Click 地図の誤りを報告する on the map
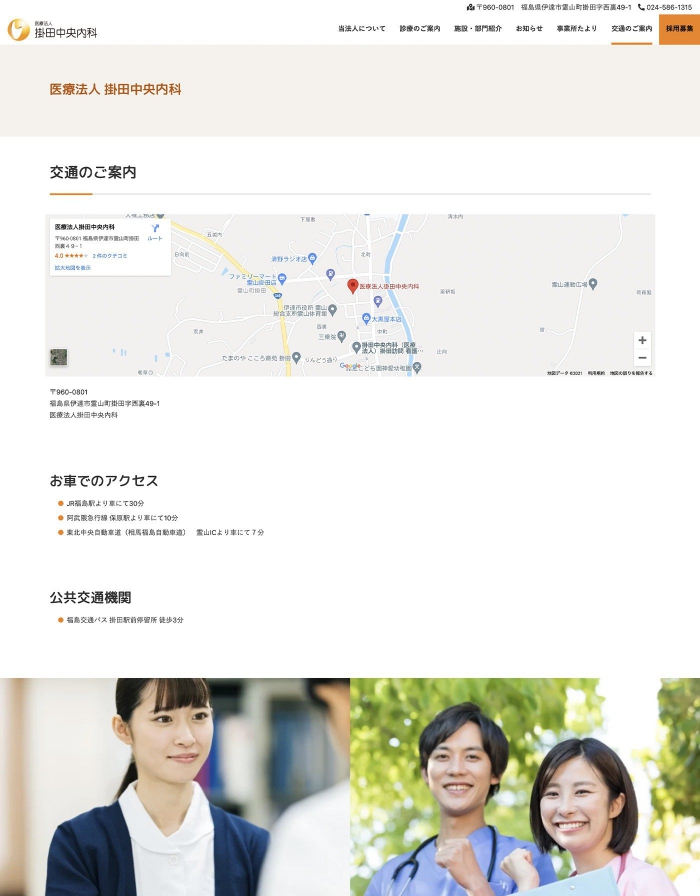The height and width of the screenshot is (896, 700). pyautogui.click(x=631, y=373)
